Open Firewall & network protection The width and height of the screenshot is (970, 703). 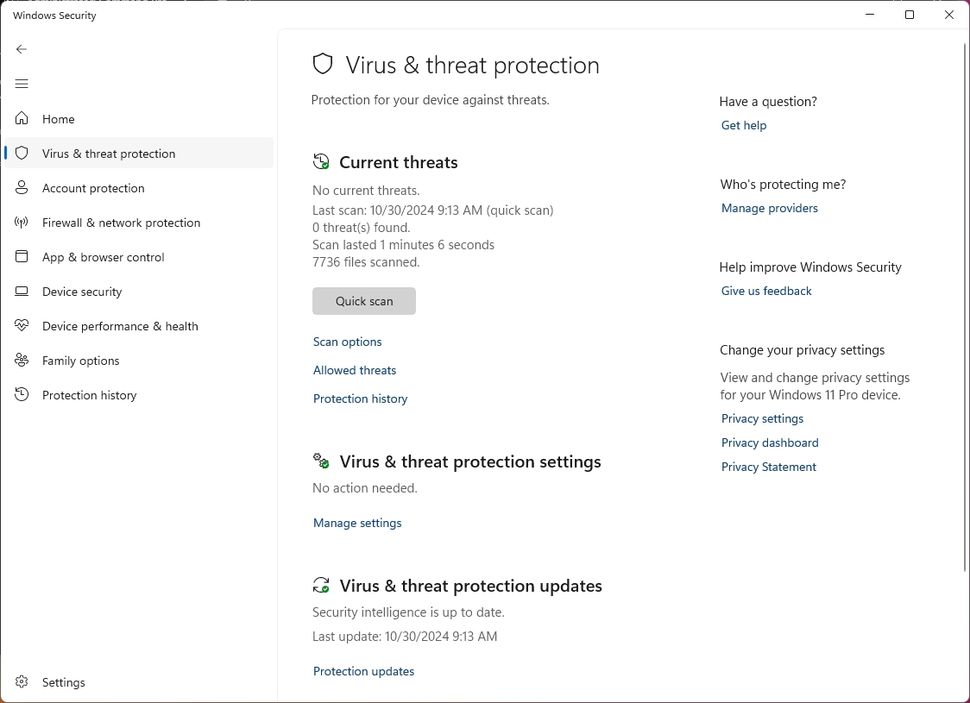120,222
